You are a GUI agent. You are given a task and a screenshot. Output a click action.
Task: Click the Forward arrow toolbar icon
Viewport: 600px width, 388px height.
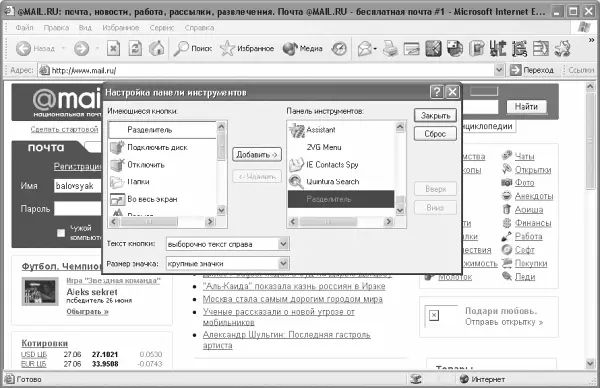click(81, 49)
